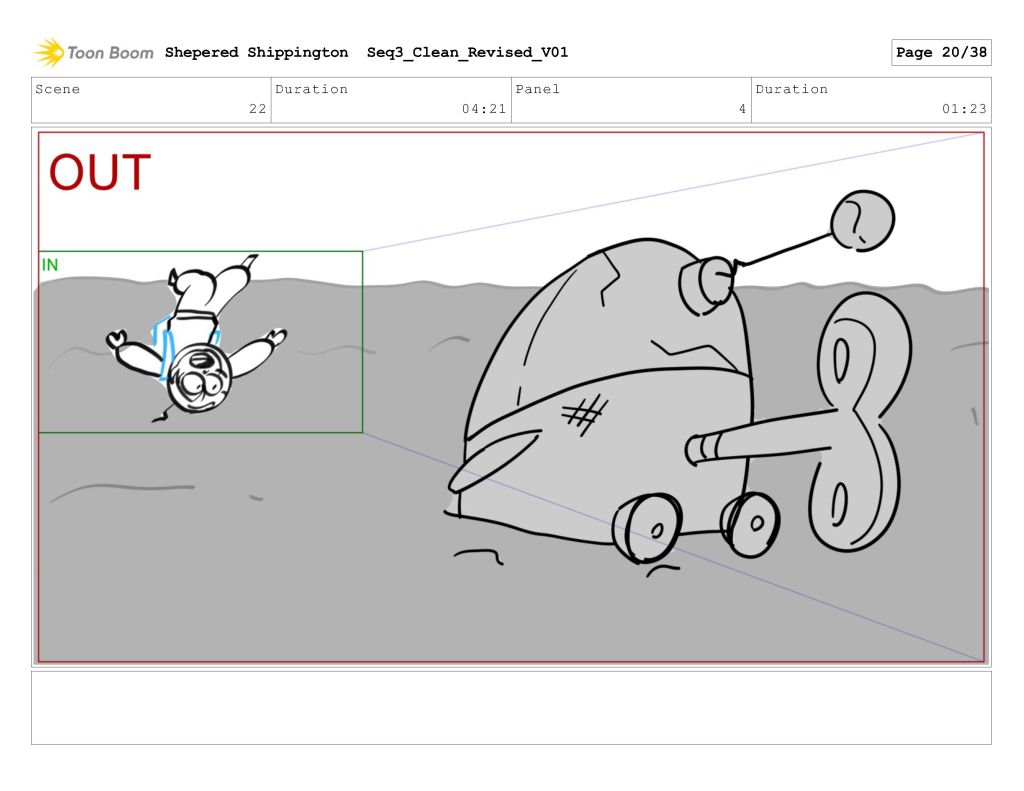1024x791 pixels.
Task: Click the red OUT camera label
Action: [x=100, y=173]
